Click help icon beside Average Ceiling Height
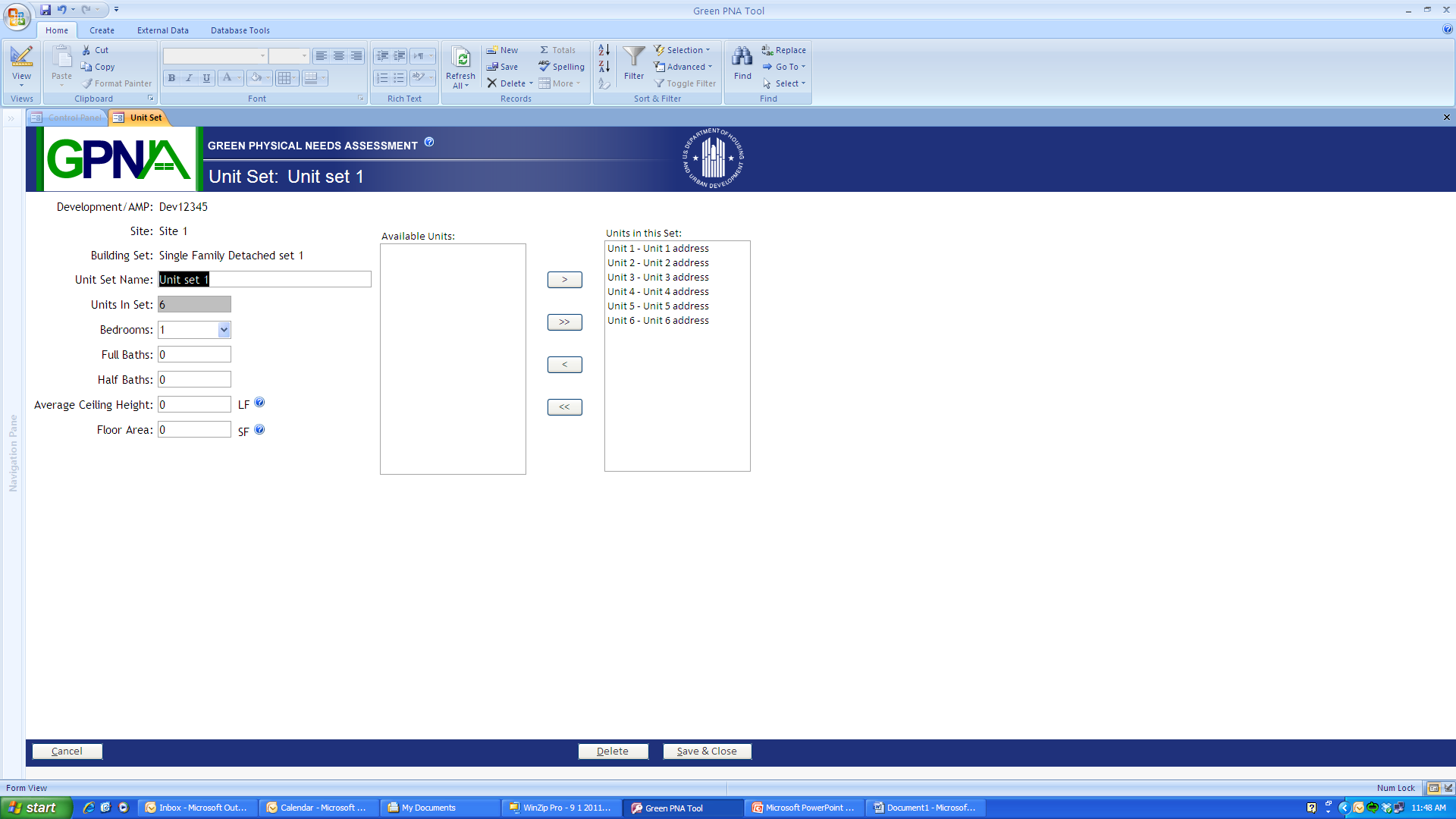Viewport: 1456px width, 819px height. point(259,403)
